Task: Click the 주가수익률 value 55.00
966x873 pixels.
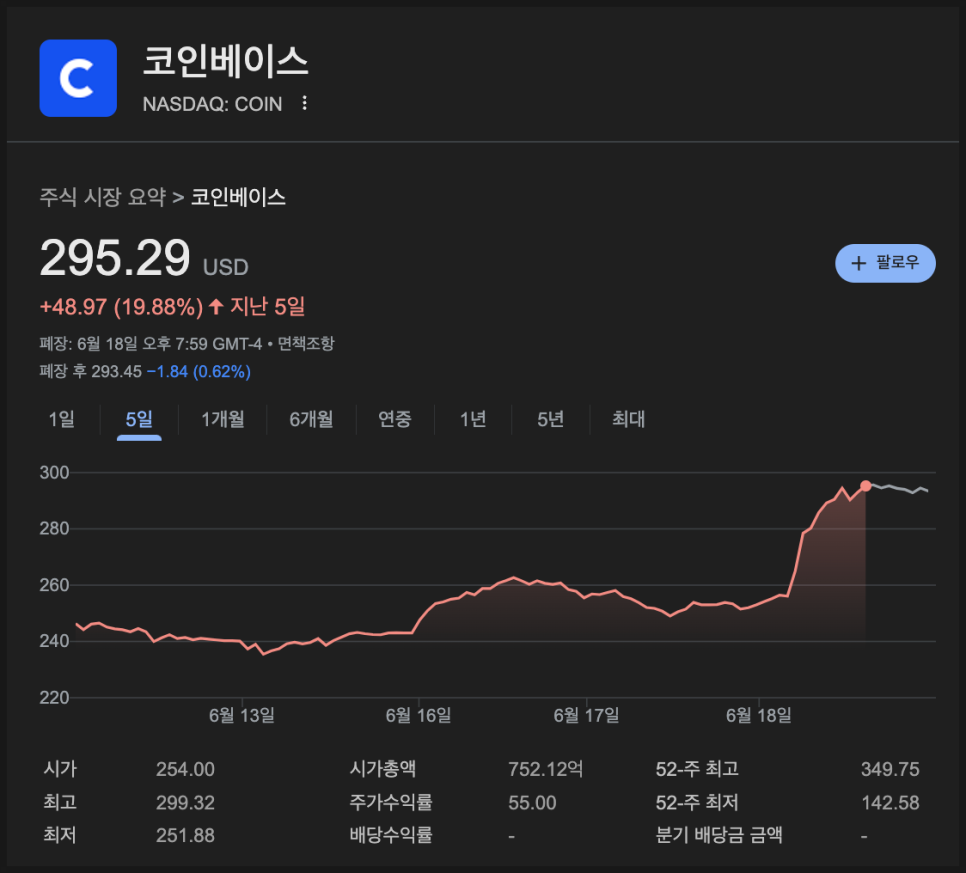Action: click(532, 802)
